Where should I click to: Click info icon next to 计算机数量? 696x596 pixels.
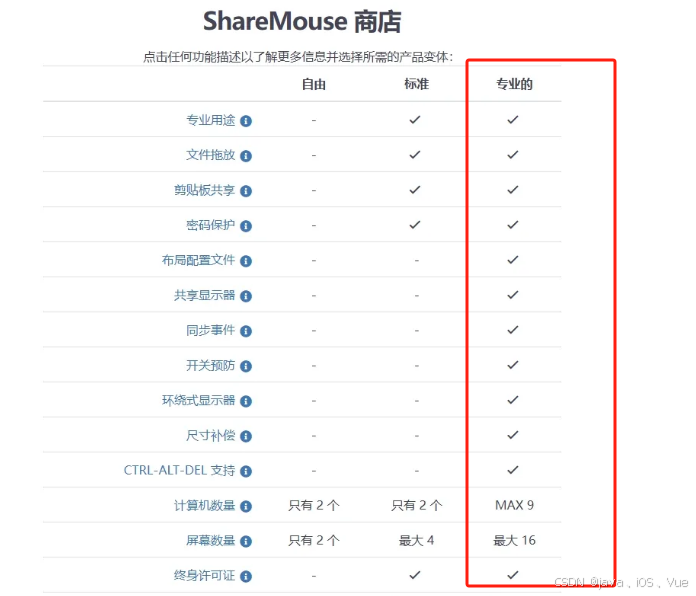pyautogui.click(x=246, y=506)
